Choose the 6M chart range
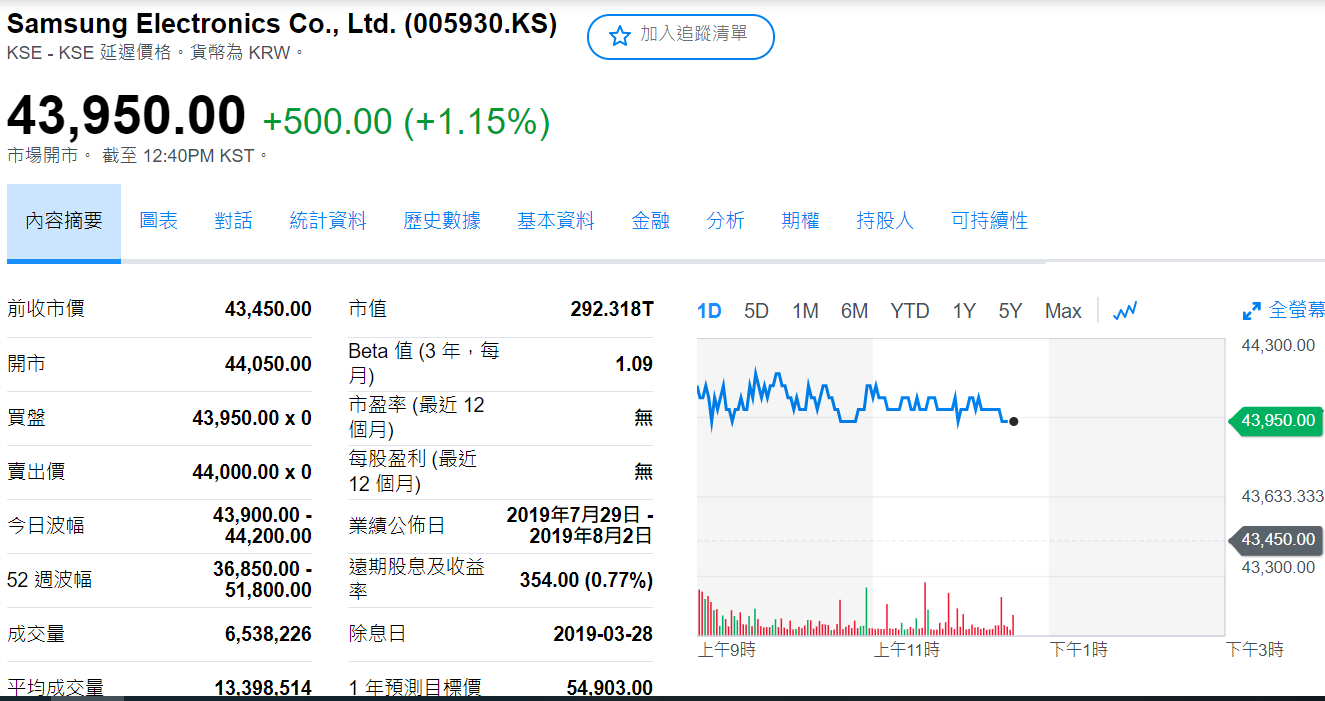The width and height of the screenshot is (1325, 701). 854,311
